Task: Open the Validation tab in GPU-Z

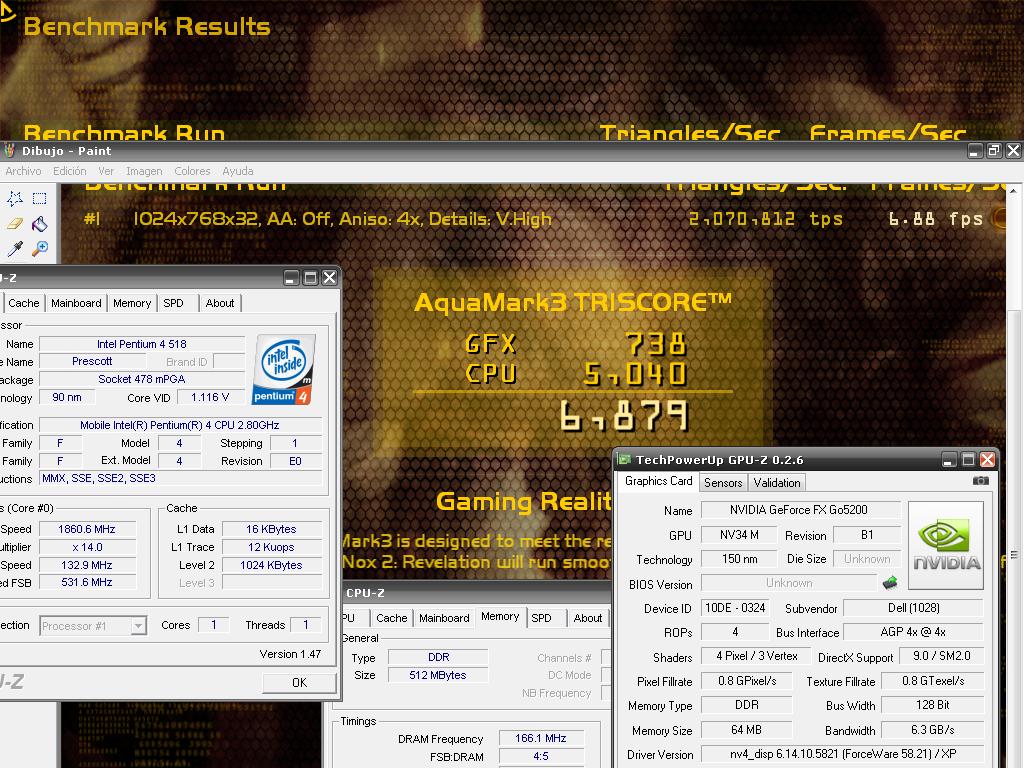Action: point(776,483)
